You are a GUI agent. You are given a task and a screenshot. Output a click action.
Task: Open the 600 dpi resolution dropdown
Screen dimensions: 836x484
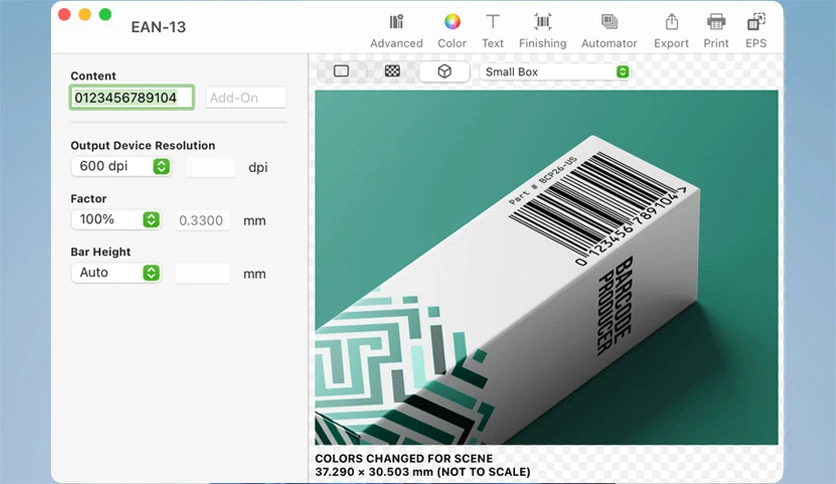(121, 166)
